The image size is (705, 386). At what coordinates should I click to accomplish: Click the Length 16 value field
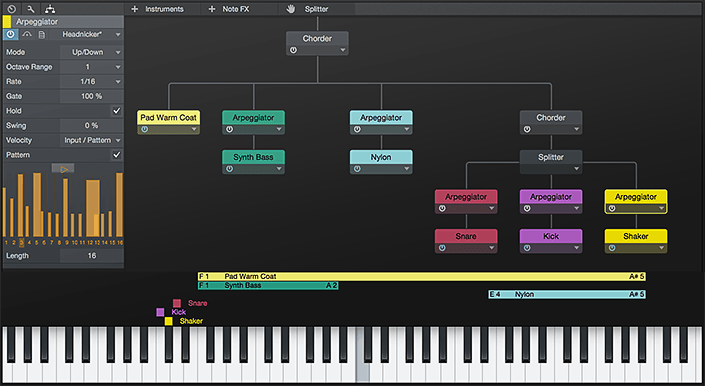point(92,256)
